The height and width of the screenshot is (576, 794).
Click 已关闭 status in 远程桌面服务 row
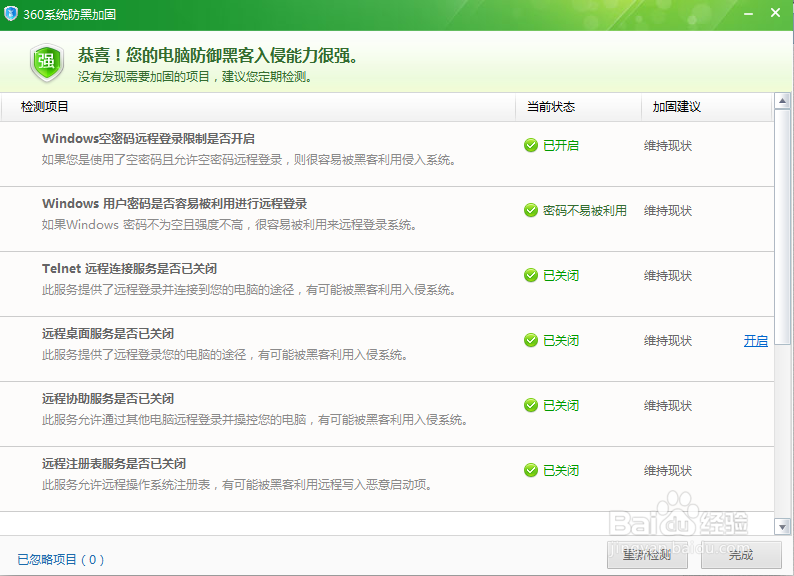click(x=561, y=340)
